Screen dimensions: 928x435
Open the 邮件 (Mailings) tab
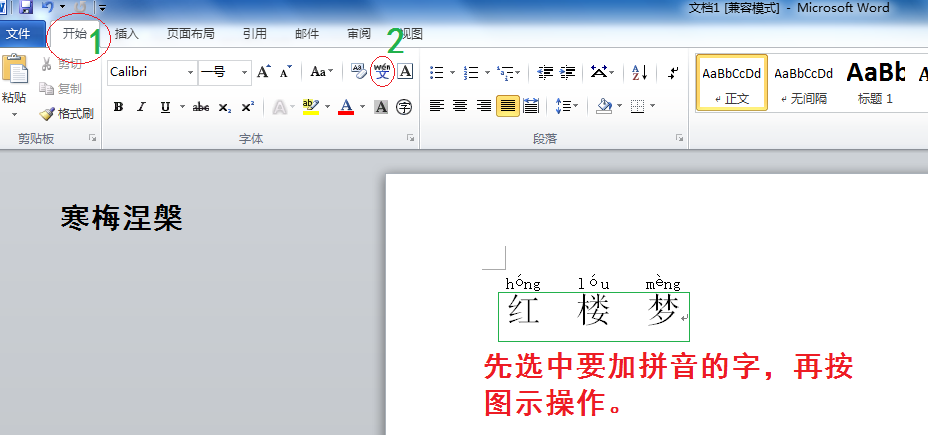(x=307, y=34)
